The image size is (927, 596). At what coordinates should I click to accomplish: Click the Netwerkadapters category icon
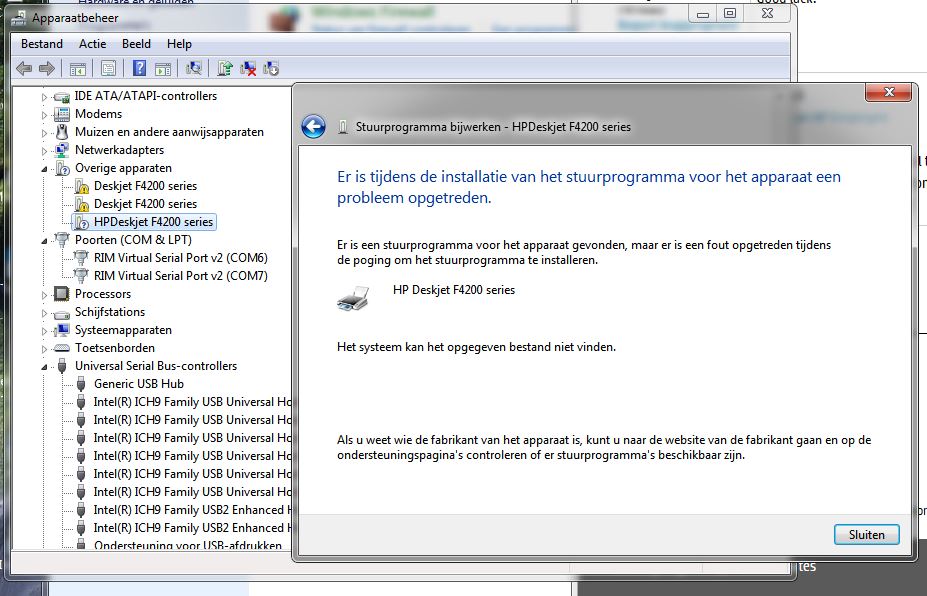[61, 150]
